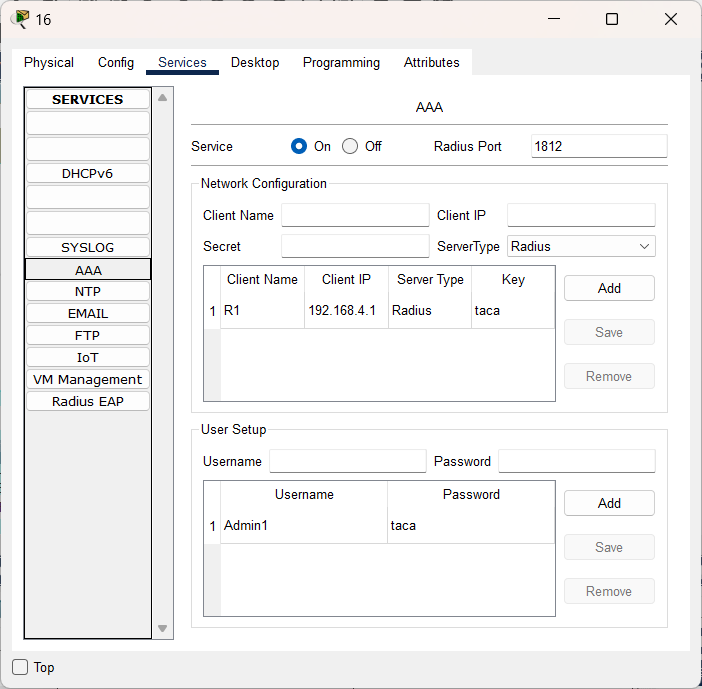Image resolution: width=702 pixels, height=689 pixels.
Task: Open the NTP service
Action: 88,291
